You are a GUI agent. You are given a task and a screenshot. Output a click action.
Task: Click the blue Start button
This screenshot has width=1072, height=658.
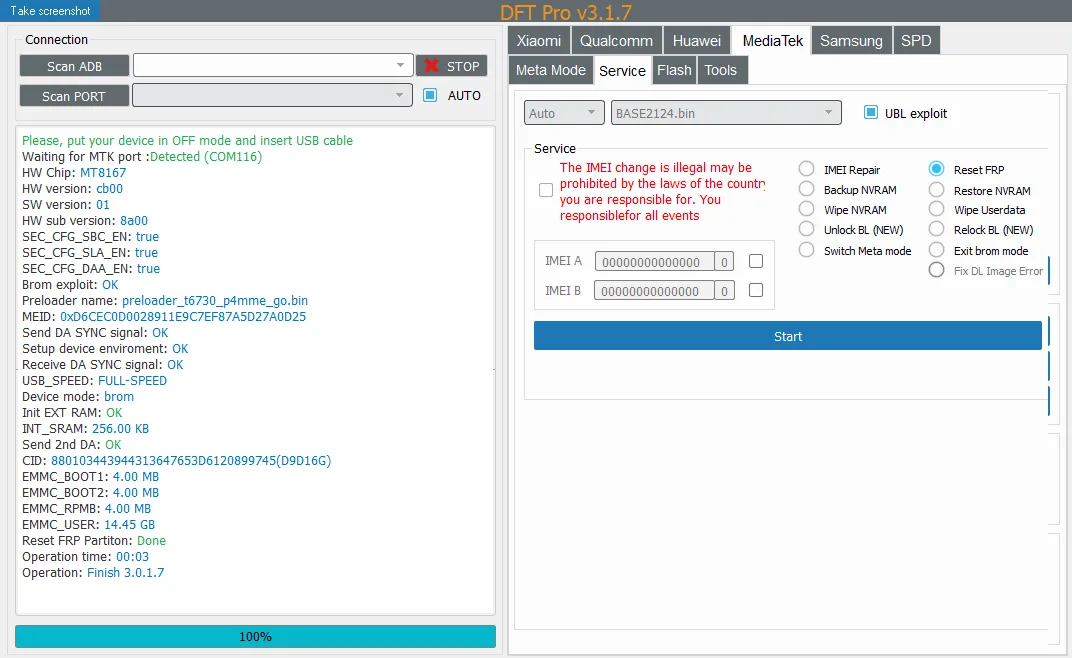coord(788,336)
